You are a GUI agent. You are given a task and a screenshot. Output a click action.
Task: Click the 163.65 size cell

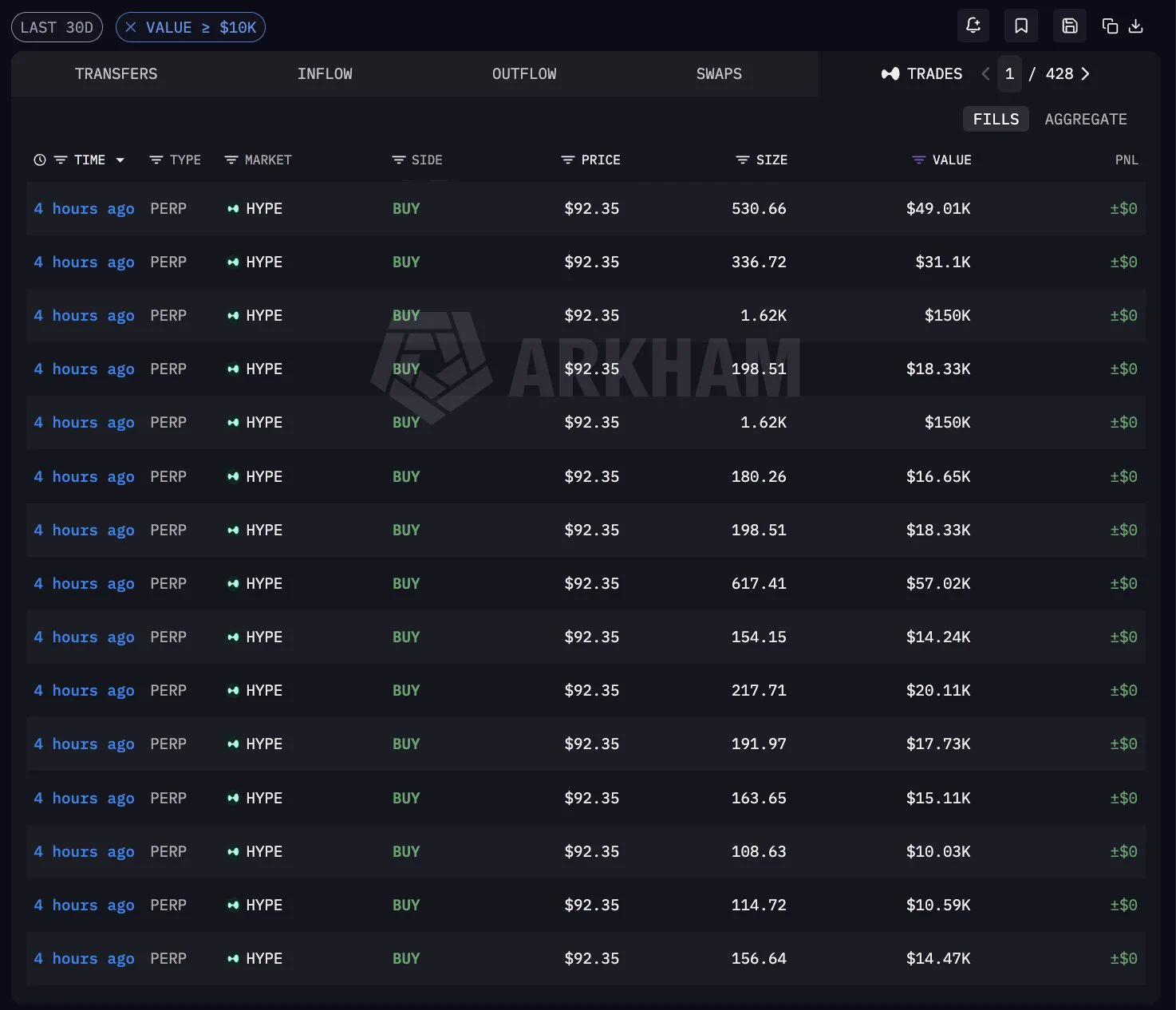[759, 799]
